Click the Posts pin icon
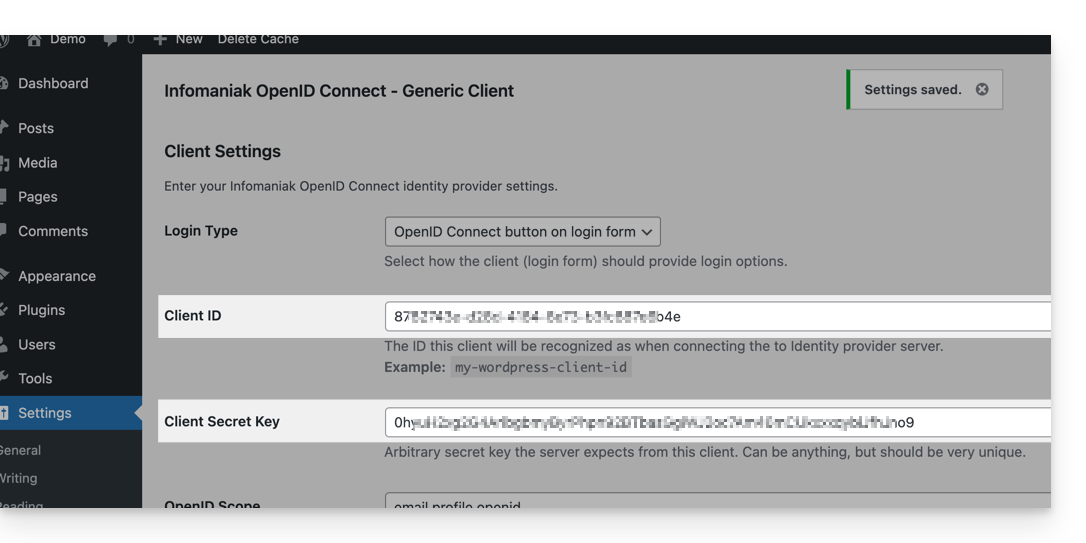 click(x=4, y=128)
